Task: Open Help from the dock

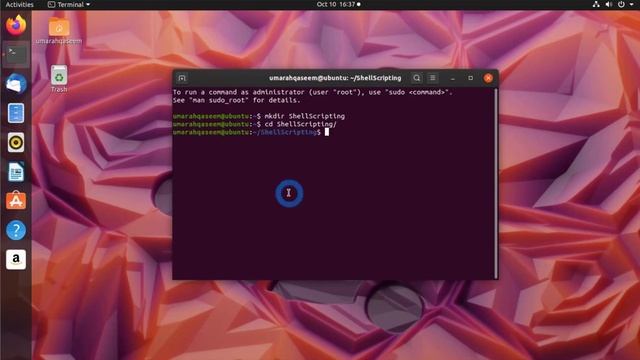Action: [x=16, y=230]
